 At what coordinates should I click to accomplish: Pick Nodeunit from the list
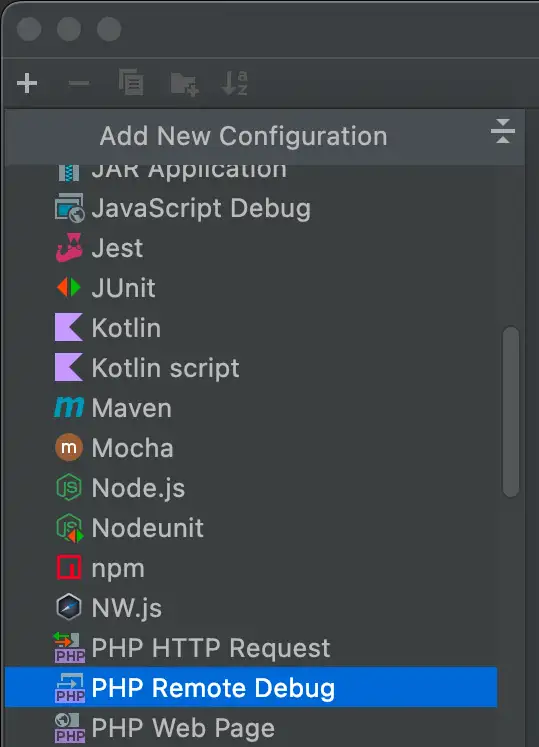point(251,528)
